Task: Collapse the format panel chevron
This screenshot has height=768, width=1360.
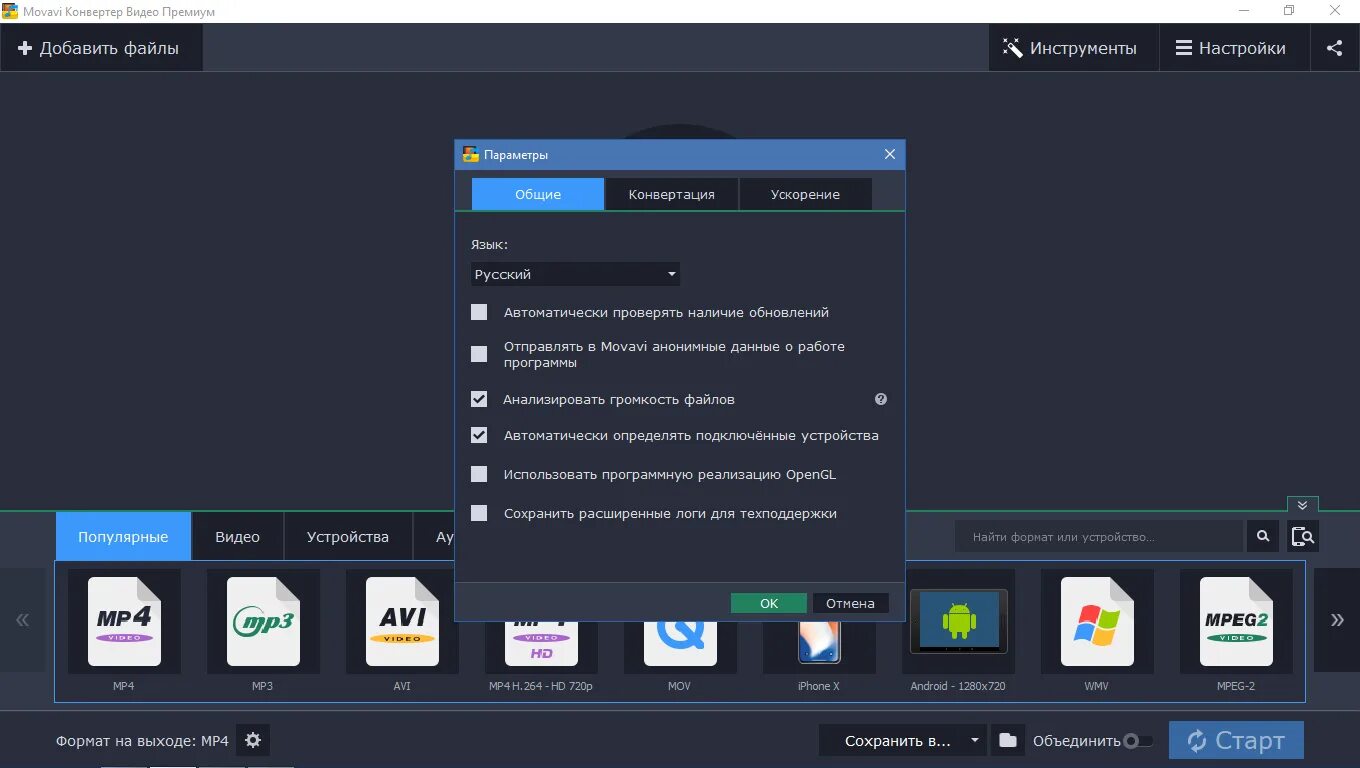Action: 1302,505
